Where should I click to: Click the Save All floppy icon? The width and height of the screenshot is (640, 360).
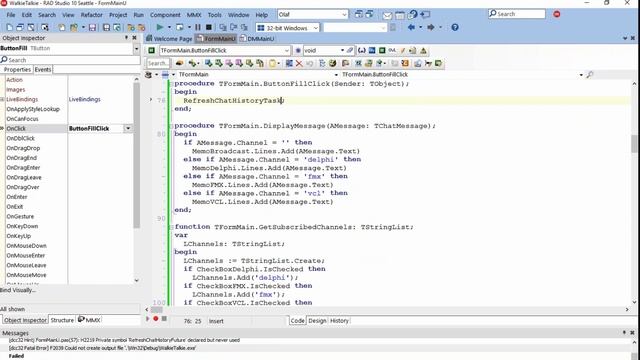pyautogui.click(x=106, y=27)
